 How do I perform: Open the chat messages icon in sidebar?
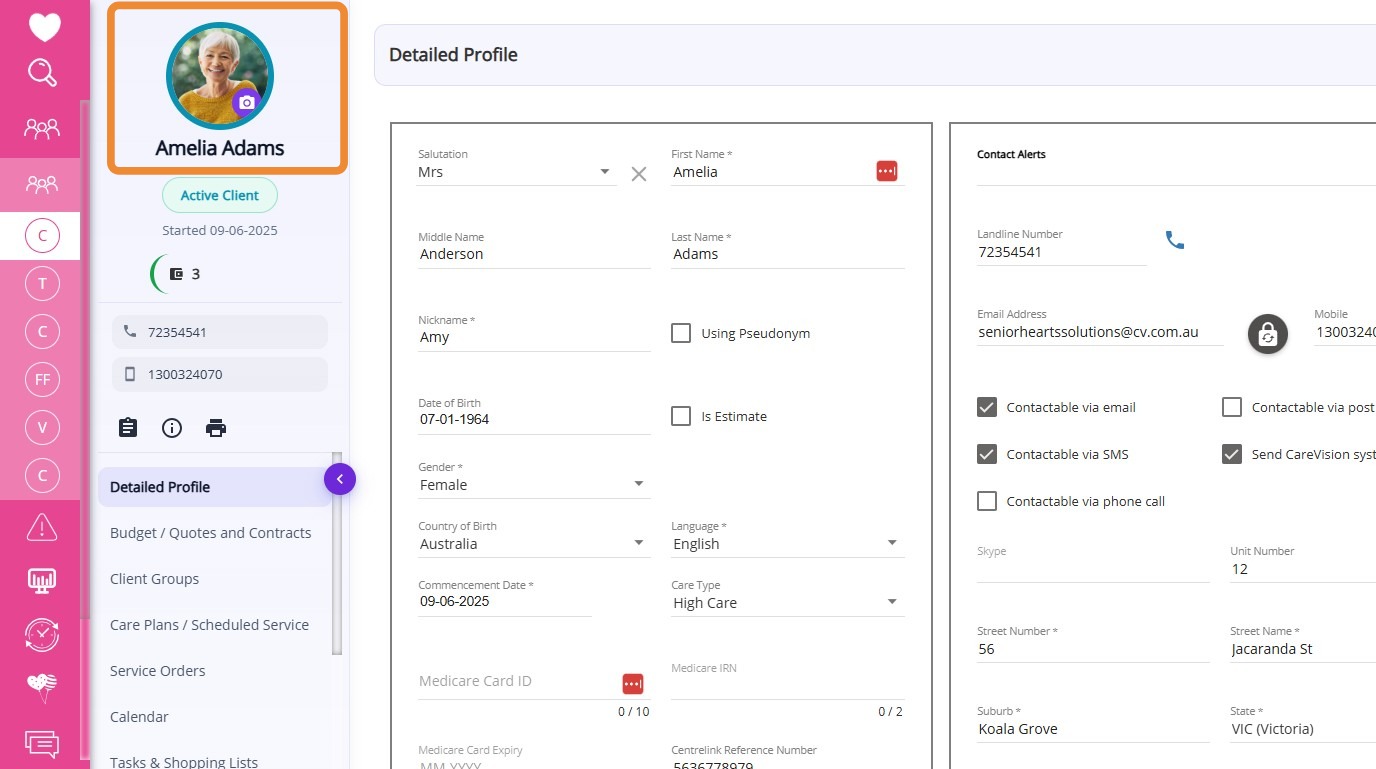tap(42, 744)
